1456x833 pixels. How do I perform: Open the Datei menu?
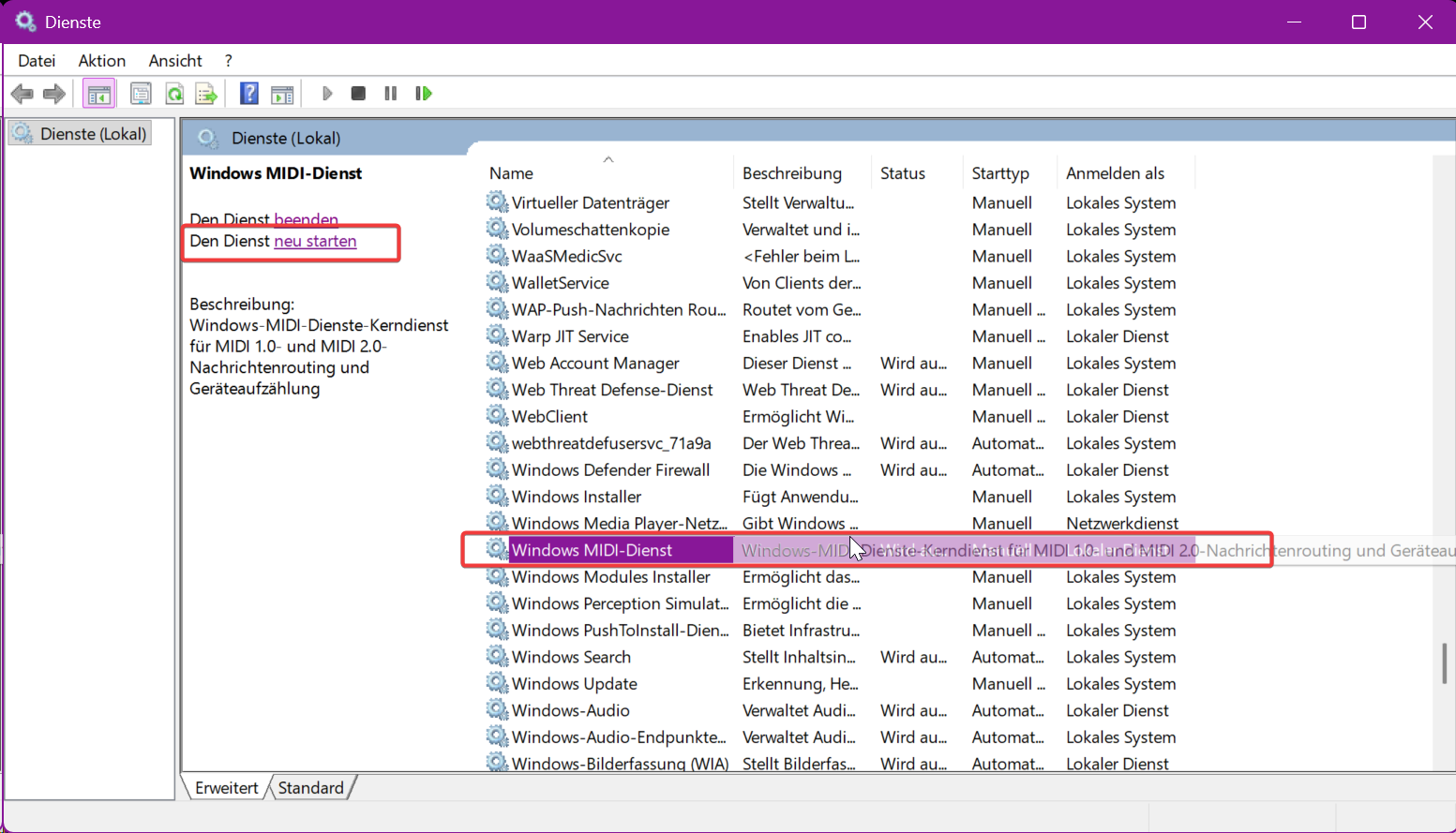(x=37, y=61)
